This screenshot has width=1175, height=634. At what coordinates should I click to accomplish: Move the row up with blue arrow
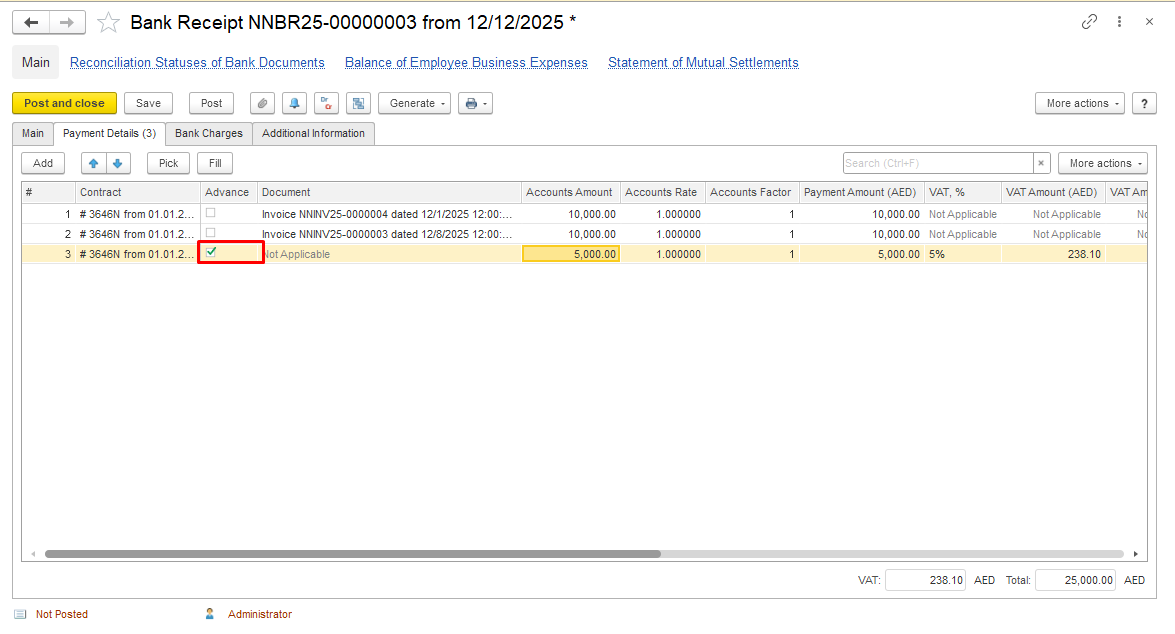point(94,163)
